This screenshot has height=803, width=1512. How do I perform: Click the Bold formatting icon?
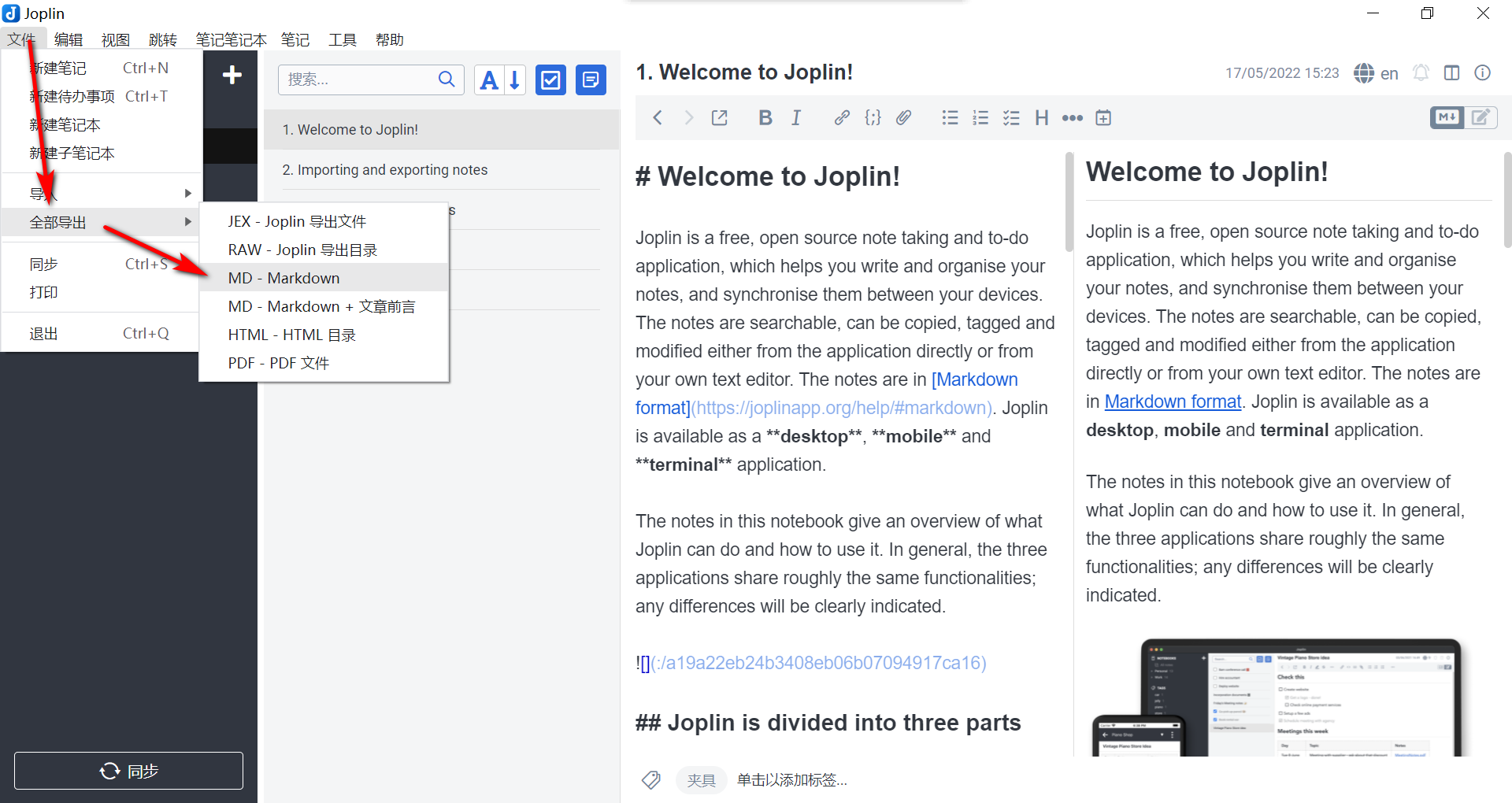click(x=765, y=118)
